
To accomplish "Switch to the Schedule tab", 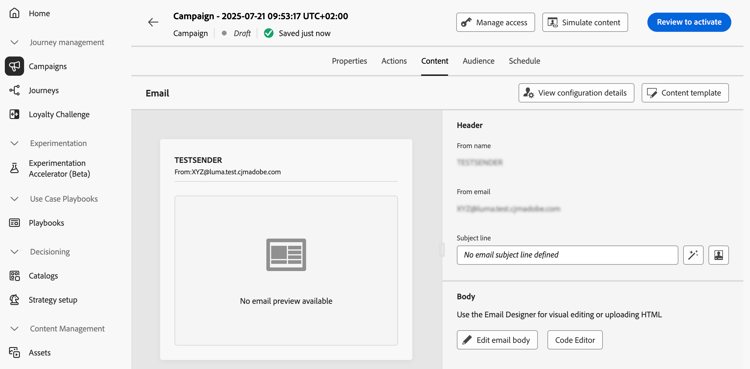I will coord(524,61).
